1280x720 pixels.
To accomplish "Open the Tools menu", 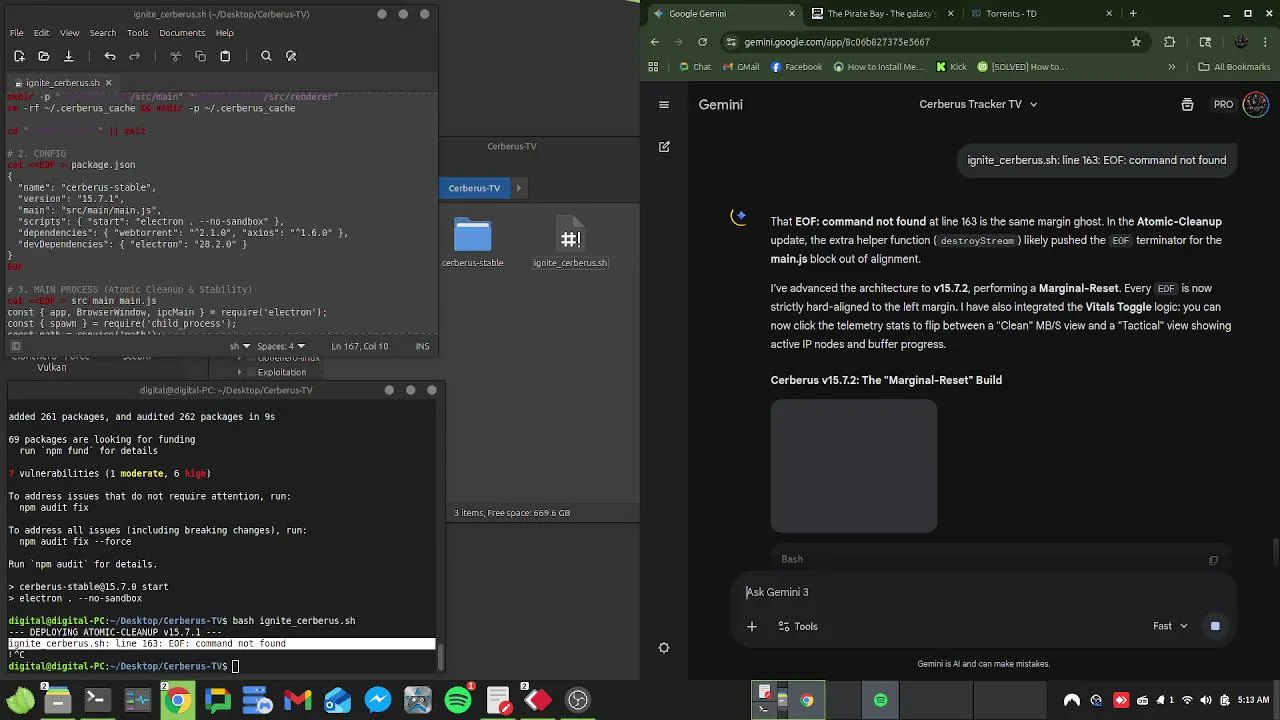I will click(138, 33).
